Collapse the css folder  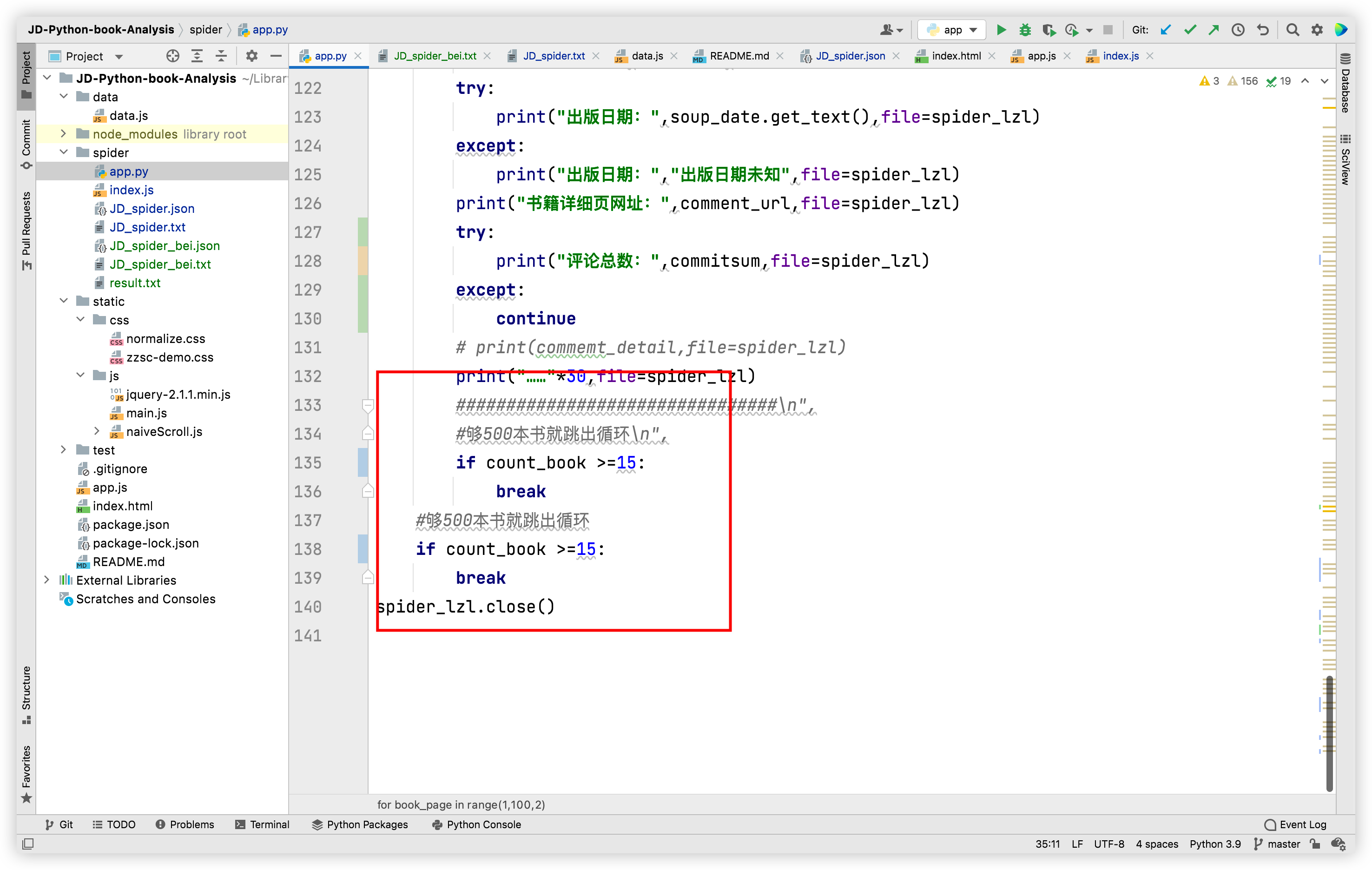click(x=80, y=320)
